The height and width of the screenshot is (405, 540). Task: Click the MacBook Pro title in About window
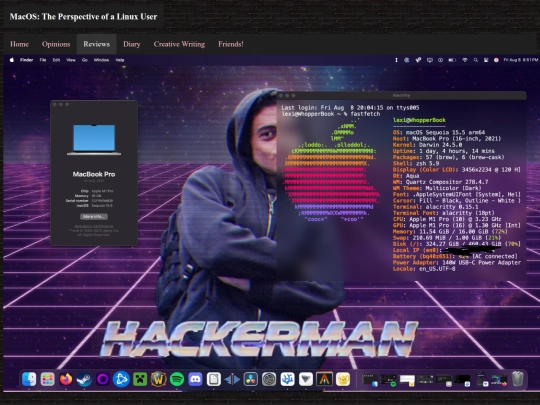coord(94,174)
